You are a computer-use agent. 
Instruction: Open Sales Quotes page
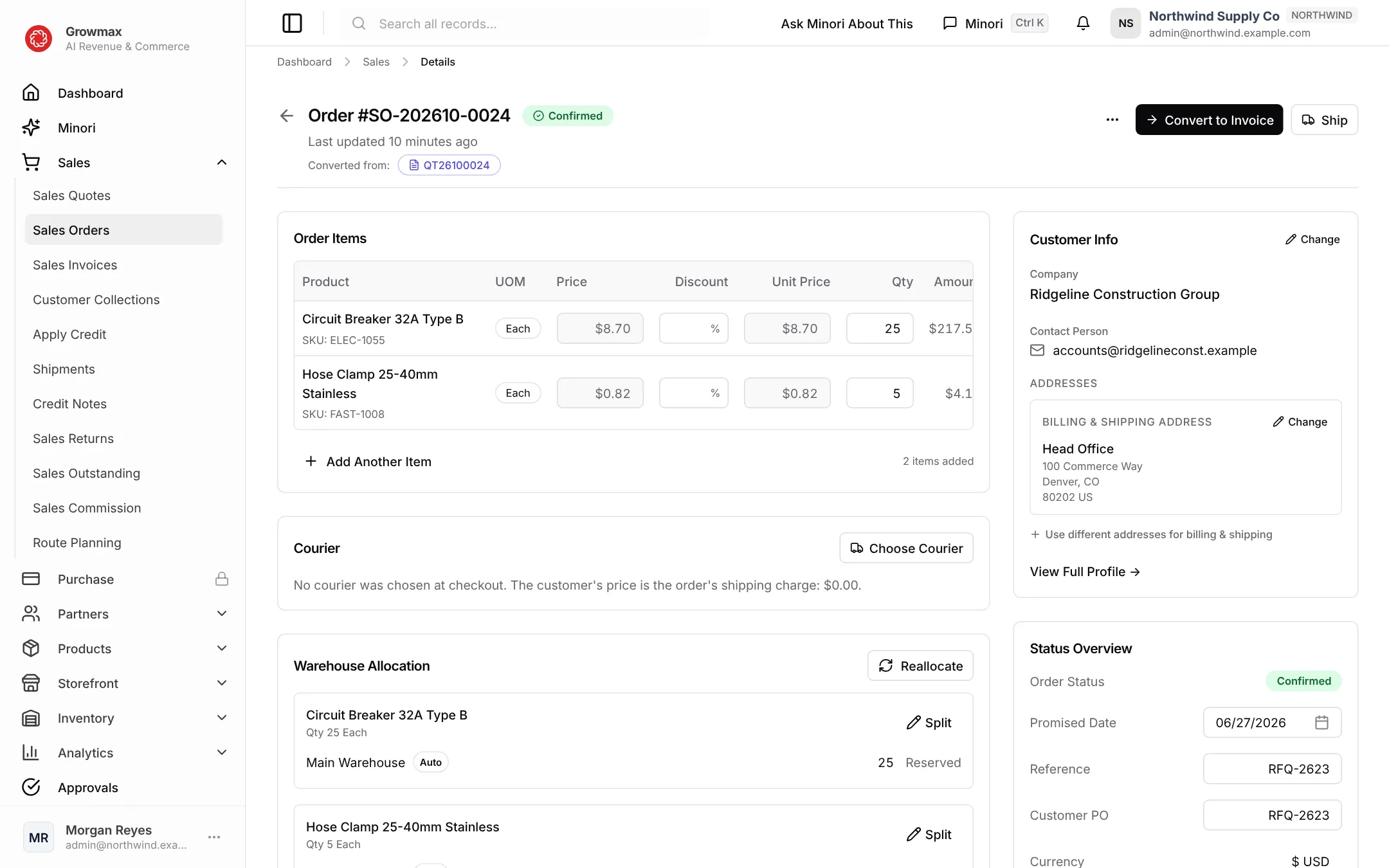point(123,195)
